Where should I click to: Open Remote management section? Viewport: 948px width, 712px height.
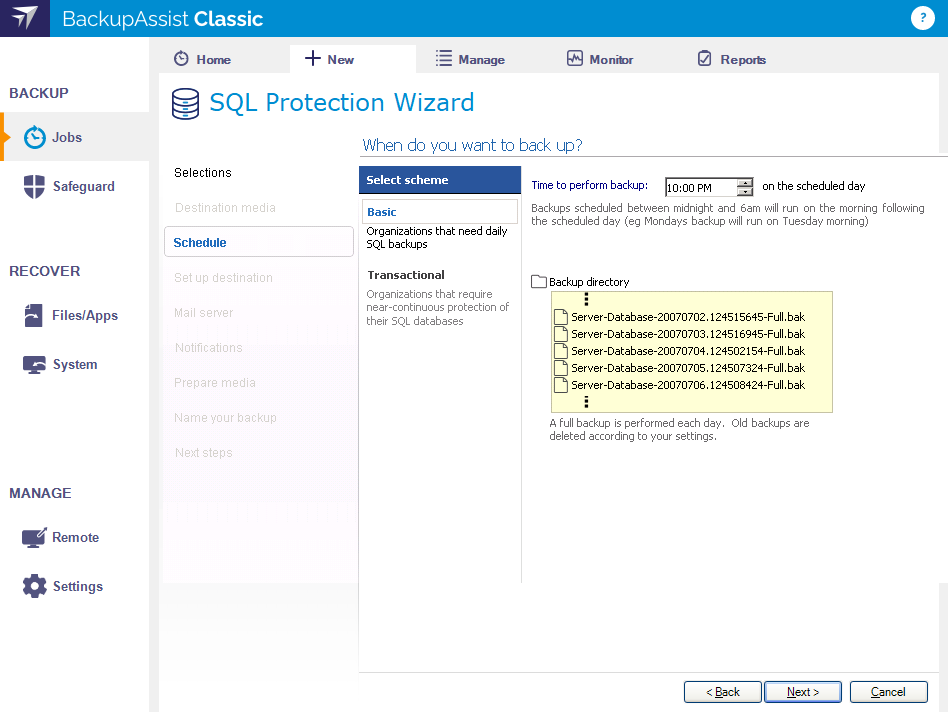click(76, 537)
